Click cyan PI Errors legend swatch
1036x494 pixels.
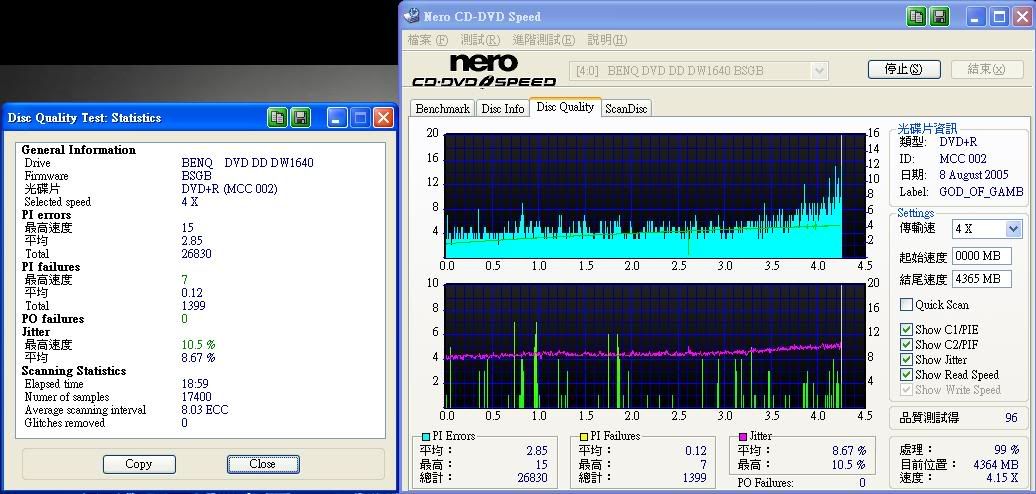(x=426, y=437)
